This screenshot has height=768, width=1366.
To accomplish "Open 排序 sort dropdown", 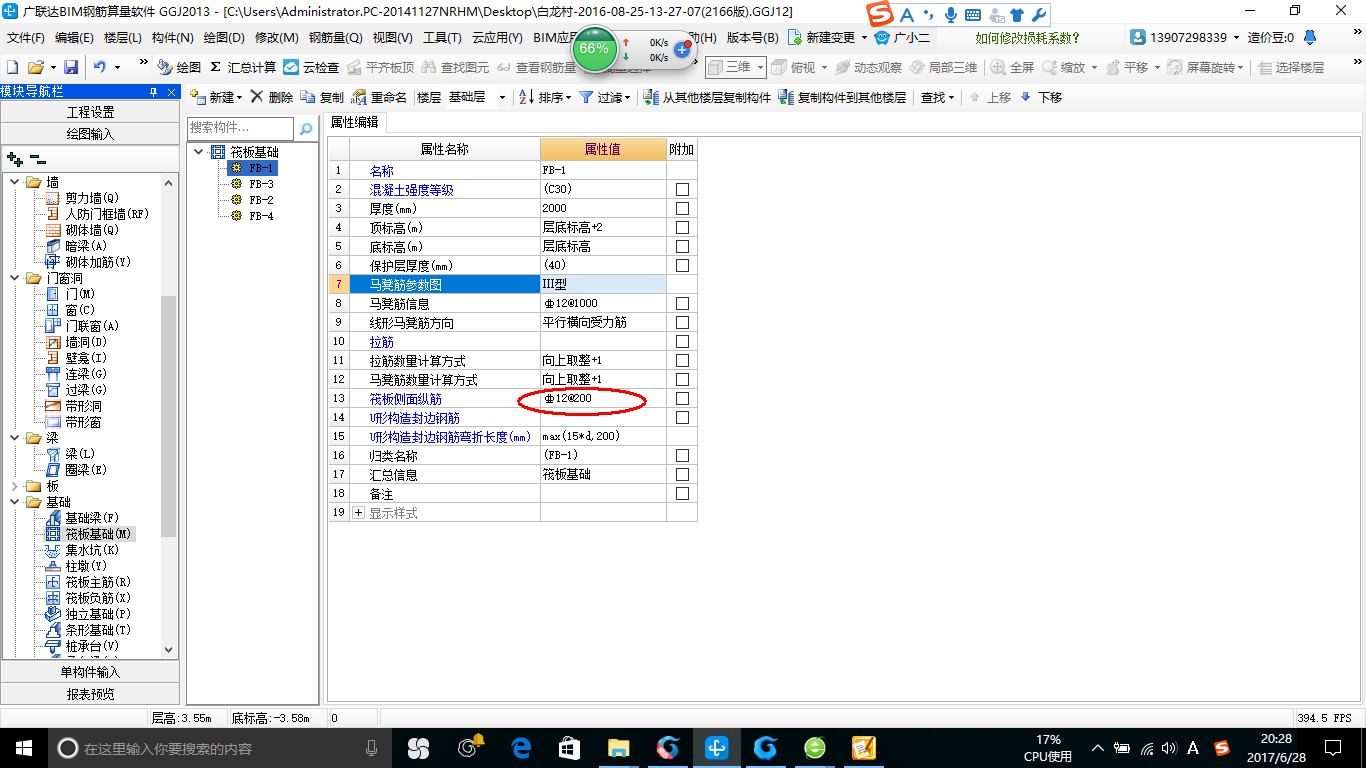I will click(546, 97).
